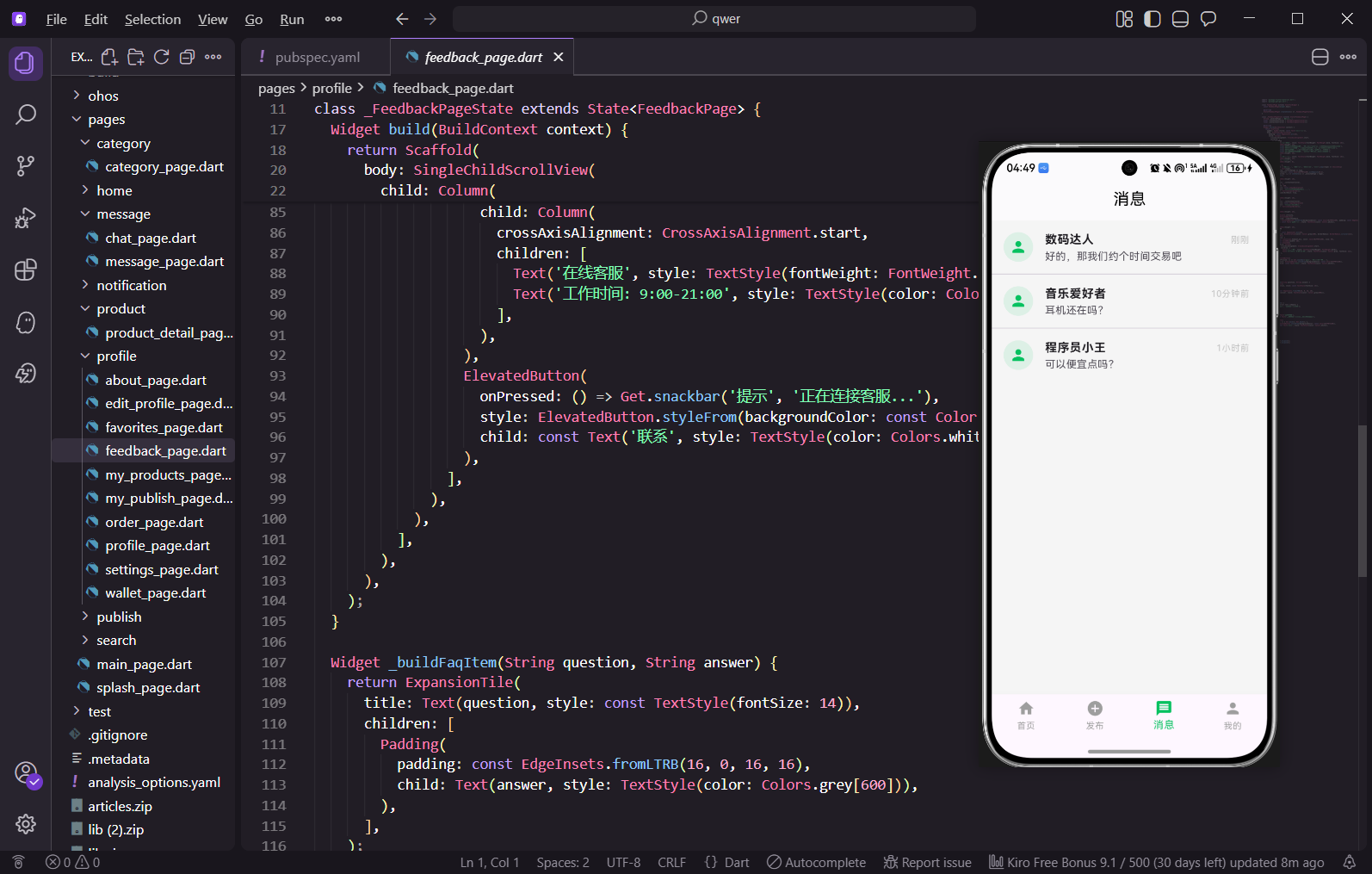Tap phone preview 发布 tab icon
Image resolution: width=1372 pixels, height=874 pixels.
1095,715
